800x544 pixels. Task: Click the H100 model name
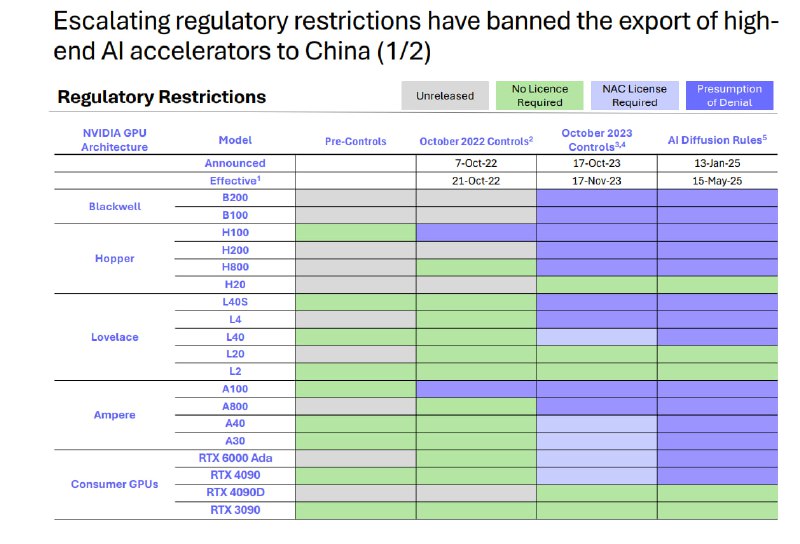(x=235, y=232)
